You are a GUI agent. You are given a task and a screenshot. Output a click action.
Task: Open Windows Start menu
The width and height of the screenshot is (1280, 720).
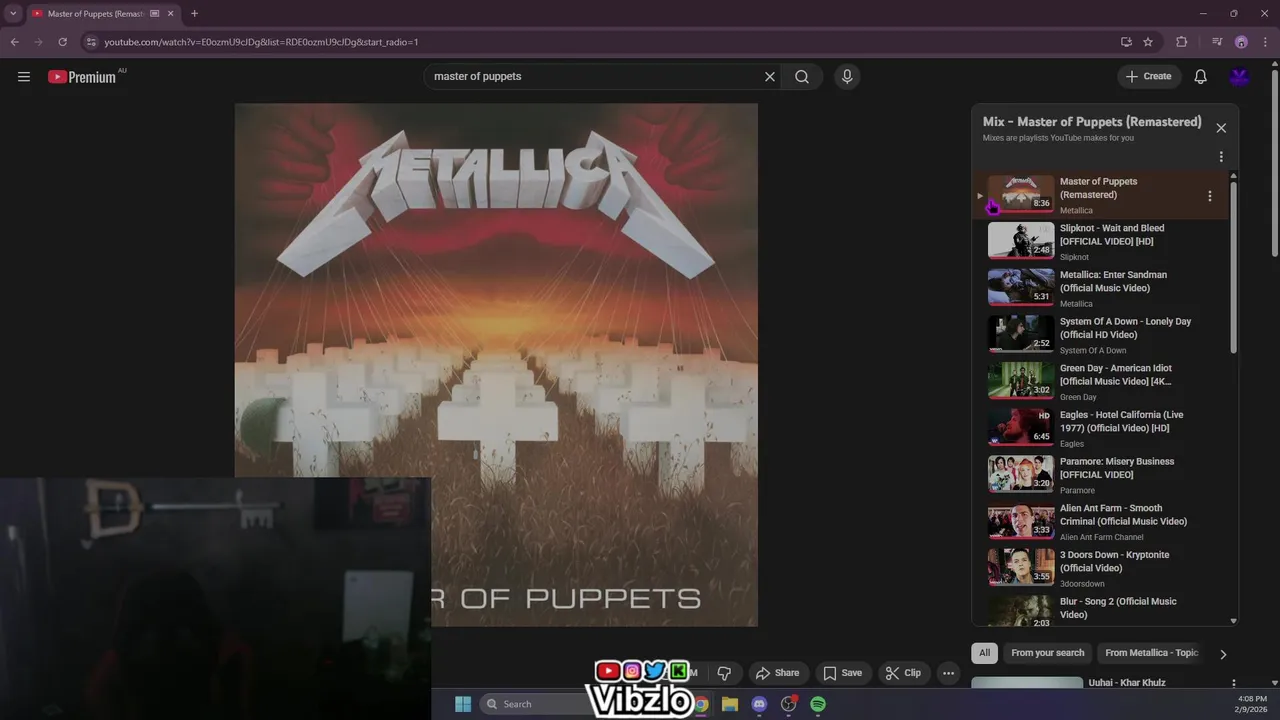[x=463, y=704]
